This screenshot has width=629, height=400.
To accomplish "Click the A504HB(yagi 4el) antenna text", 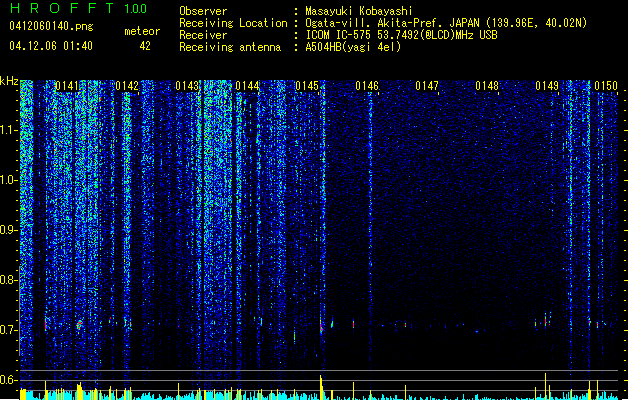I will click(353, 47).
